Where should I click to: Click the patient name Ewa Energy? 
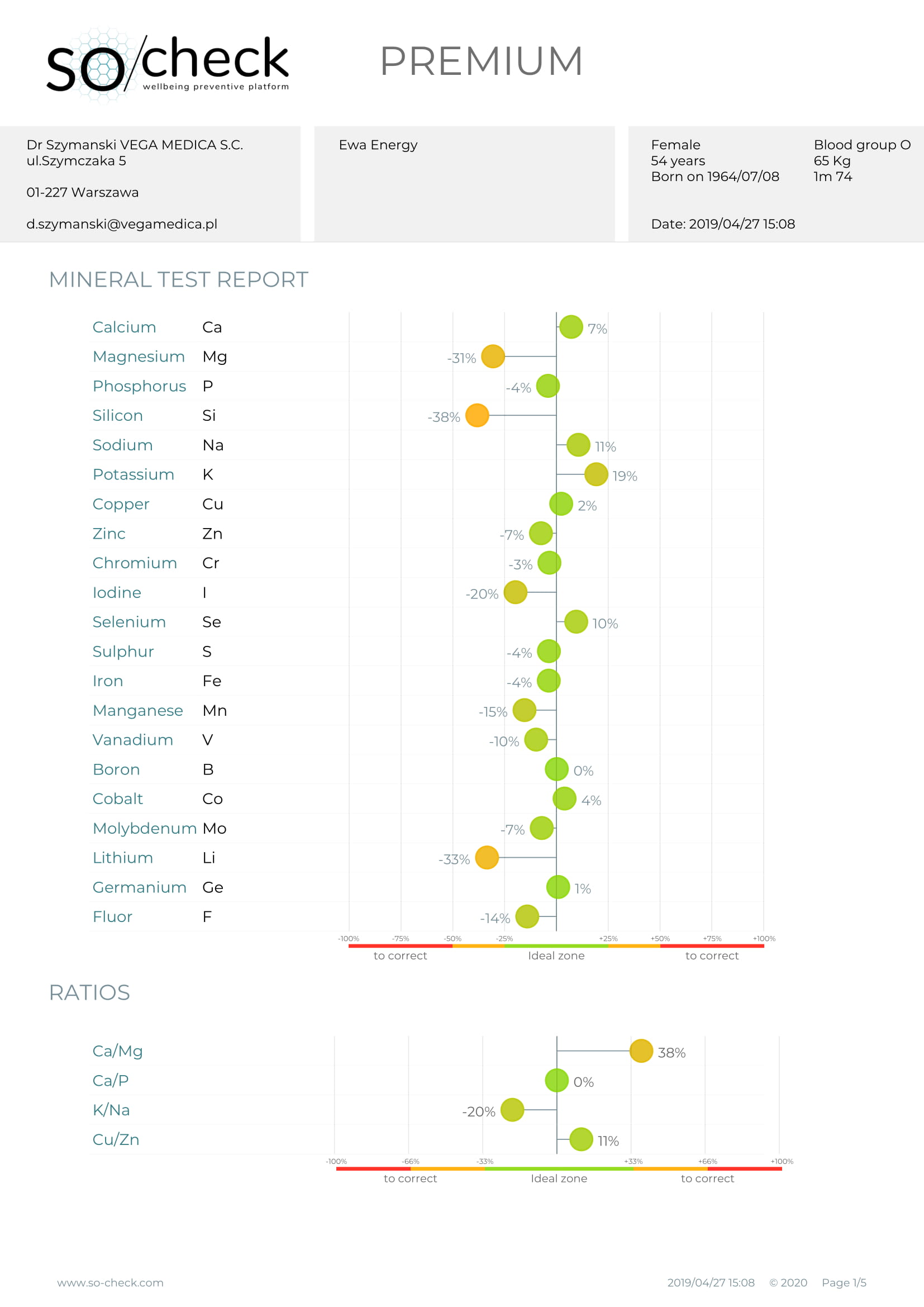(x=378, y=145)
